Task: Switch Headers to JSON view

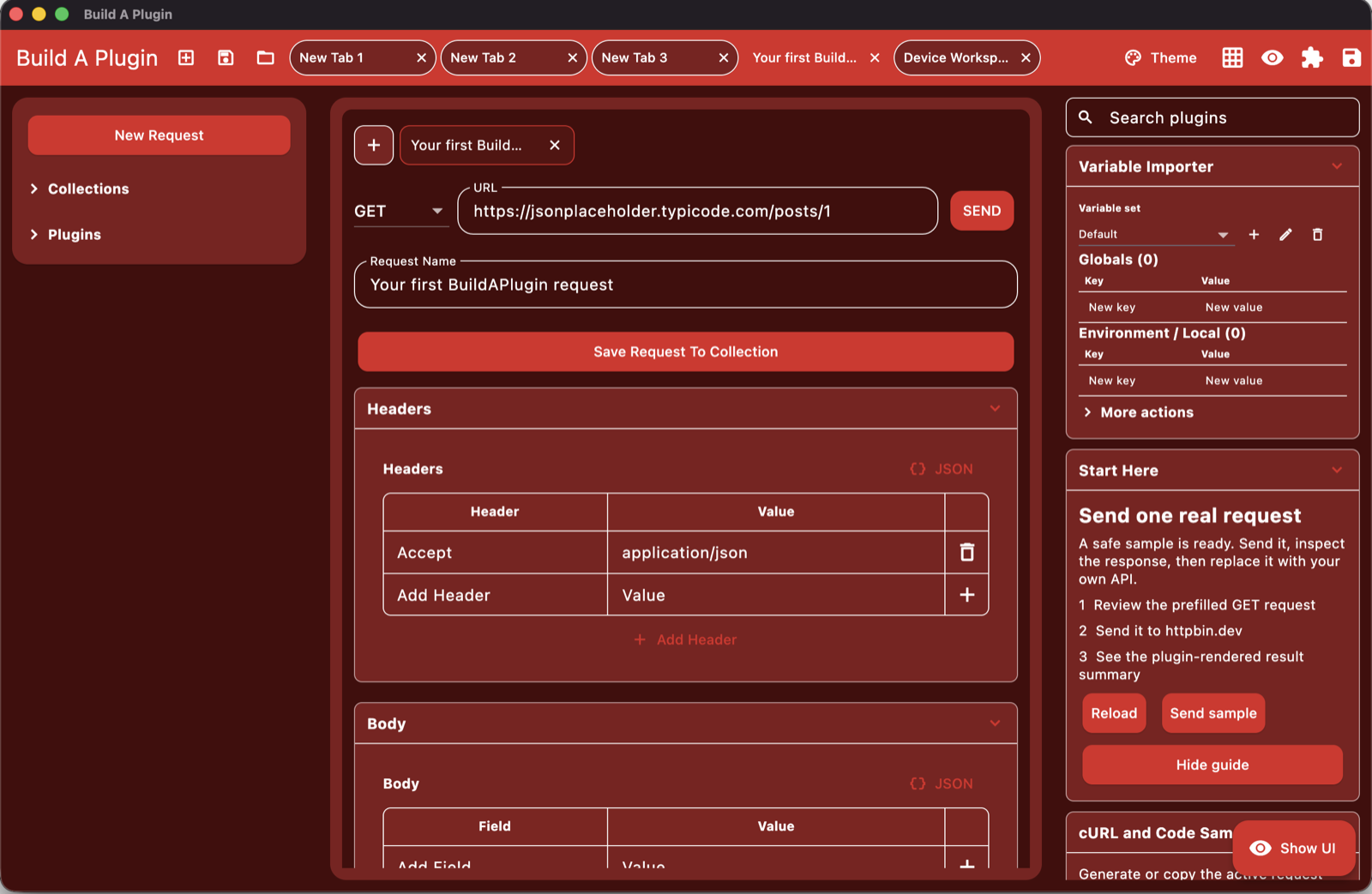Action: (x=942, y=469)
